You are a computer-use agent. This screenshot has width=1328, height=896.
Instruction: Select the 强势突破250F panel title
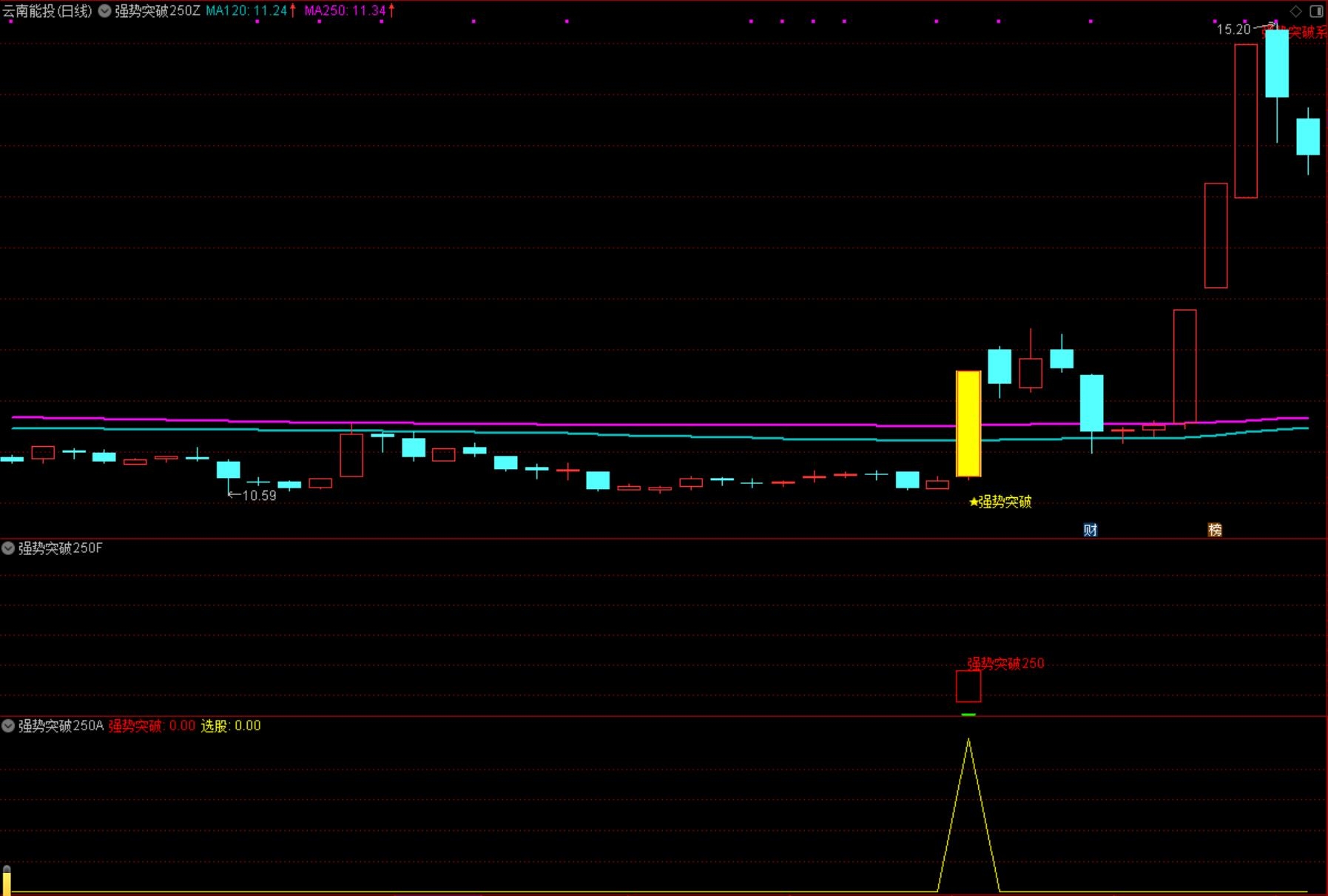click(x=61, y=548)
